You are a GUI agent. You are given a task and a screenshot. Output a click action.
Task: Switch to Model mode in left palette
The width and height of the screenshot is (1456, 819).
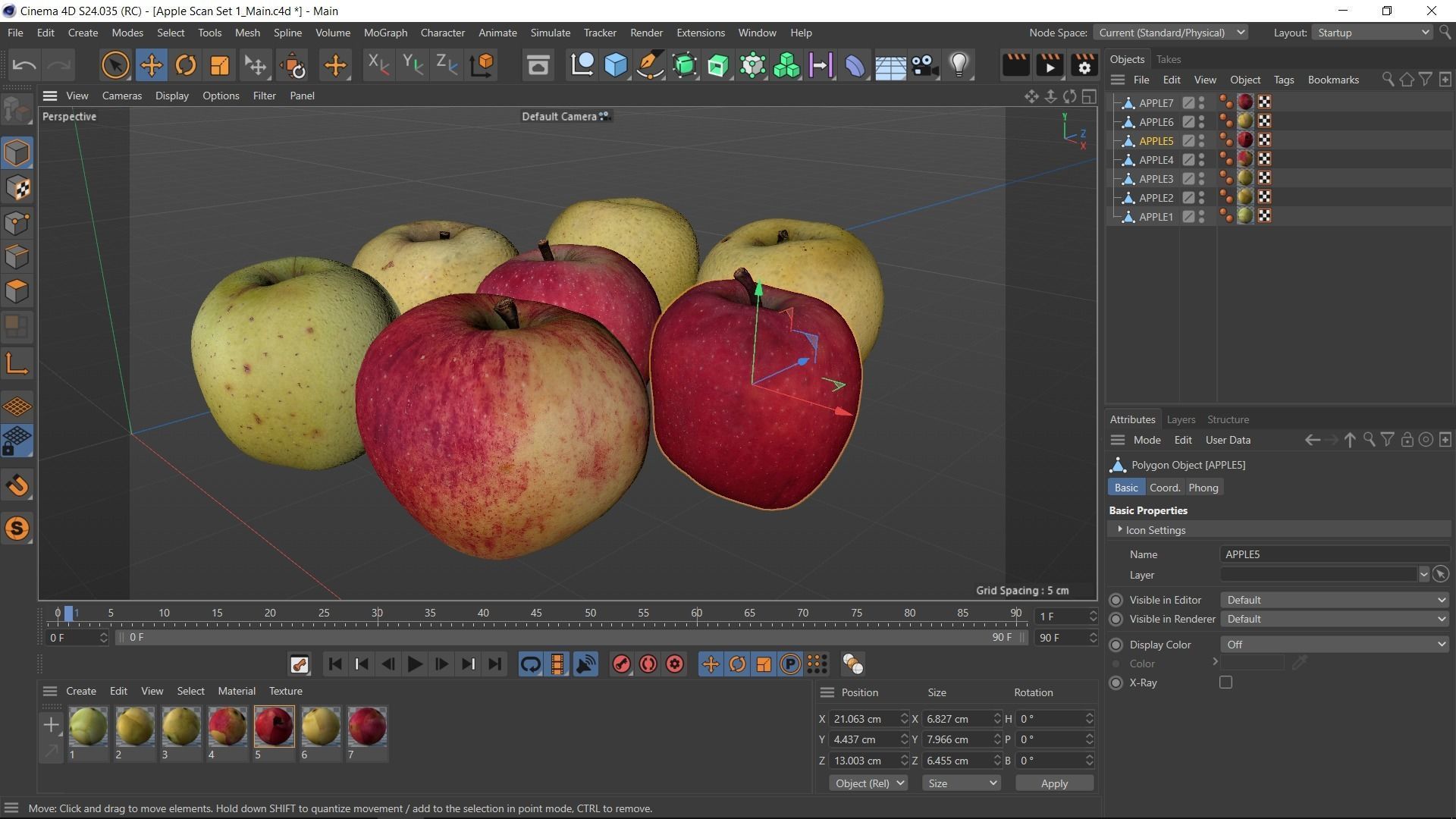click(17, 153)
